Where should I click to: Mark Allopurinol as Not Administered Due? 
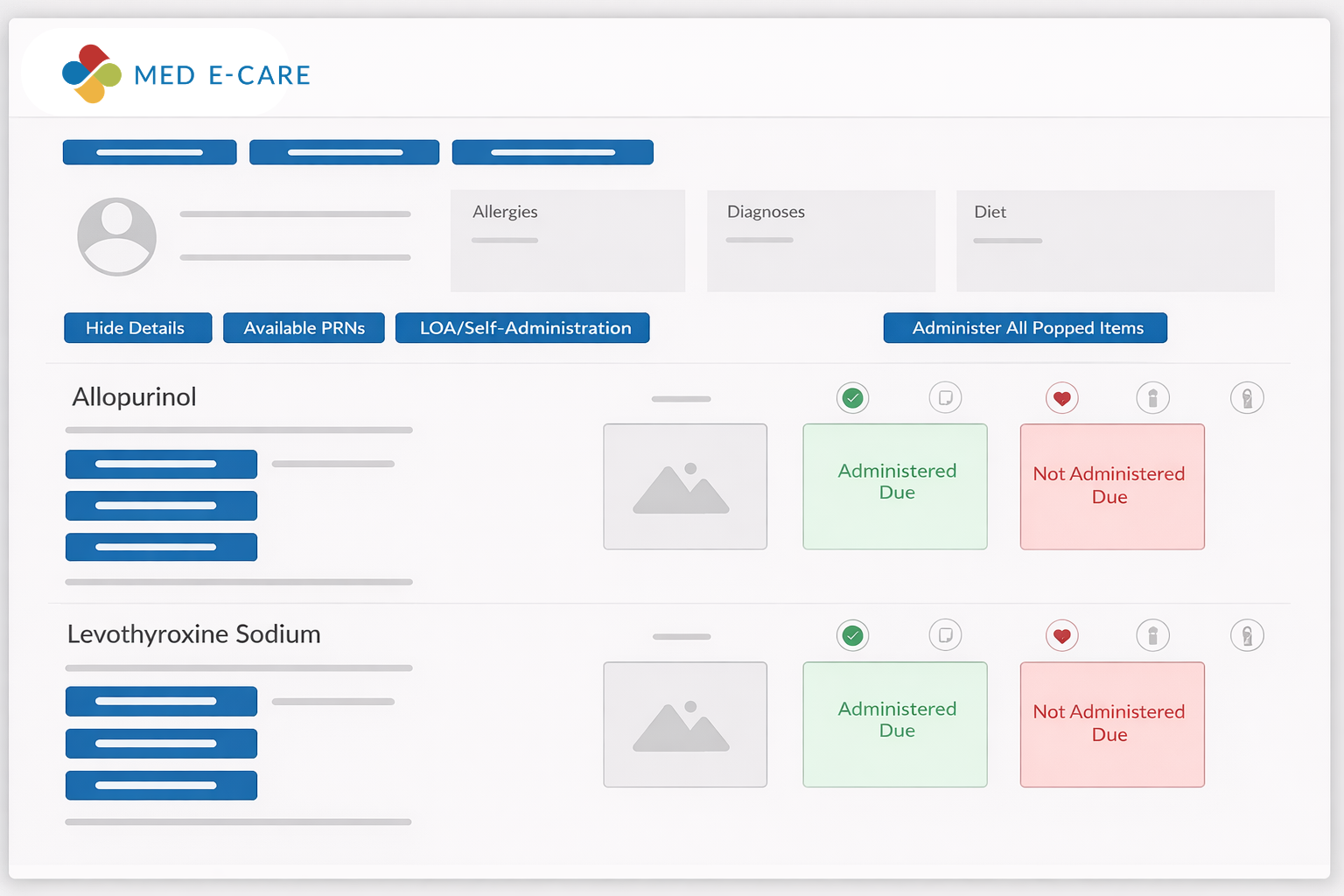(1112, 486)
